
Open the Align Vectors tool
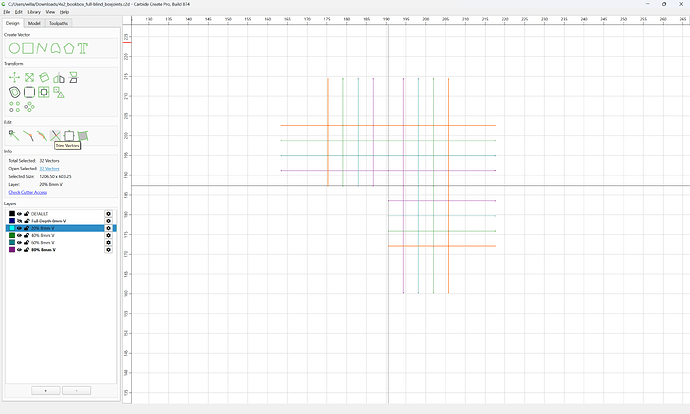coord(59,92)
